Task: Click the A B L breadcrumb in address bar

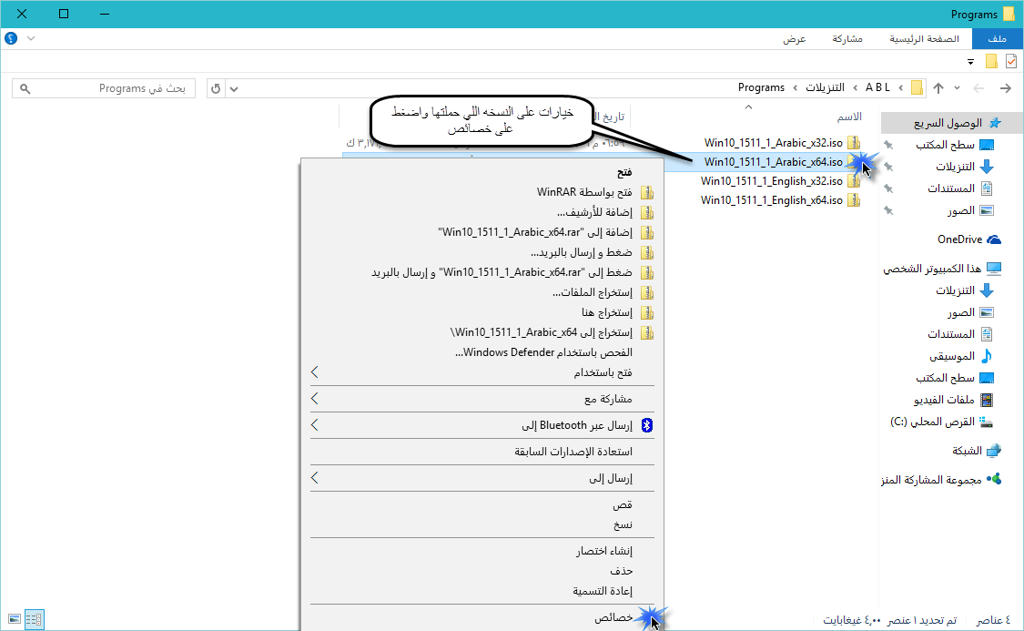Action: coord(878,88)
